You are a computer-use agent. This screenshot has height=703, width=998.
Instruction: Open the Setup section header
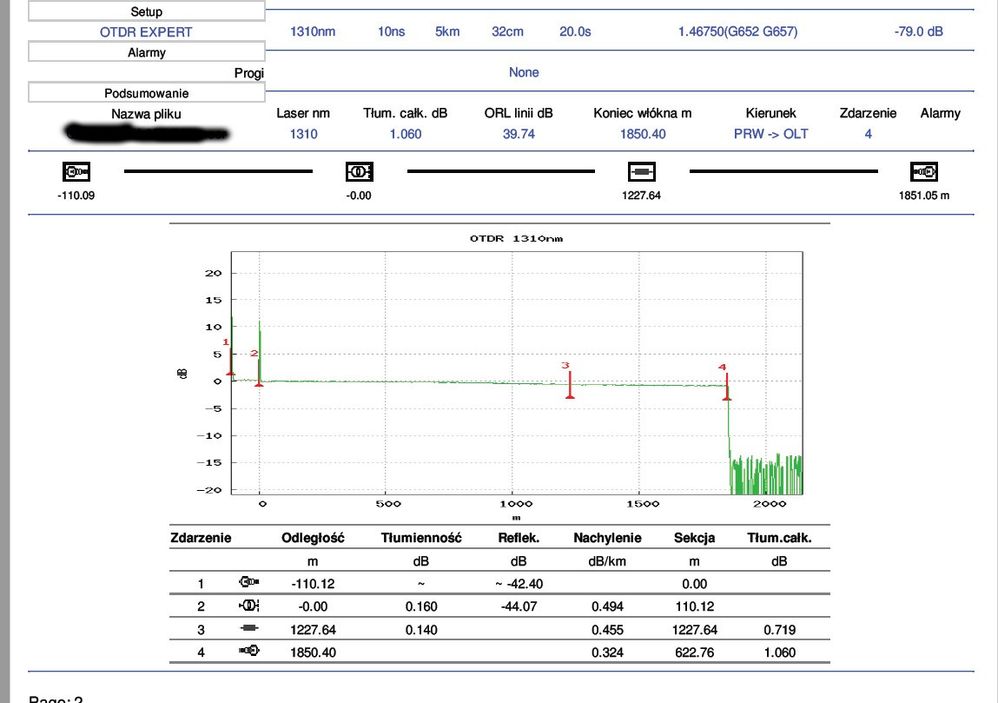point(146,11)
